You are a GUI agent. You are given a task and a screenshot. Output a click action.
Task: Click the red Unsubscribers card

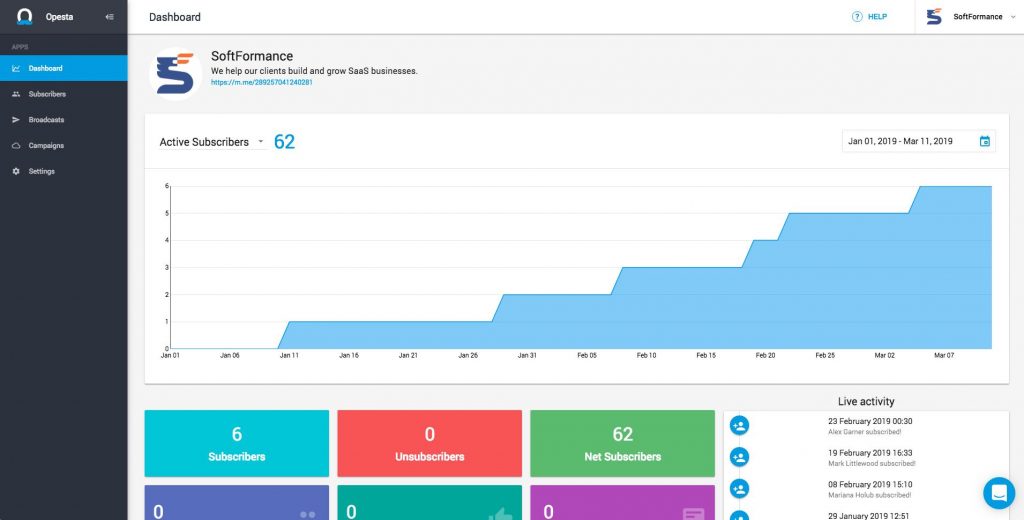(429, 443)
